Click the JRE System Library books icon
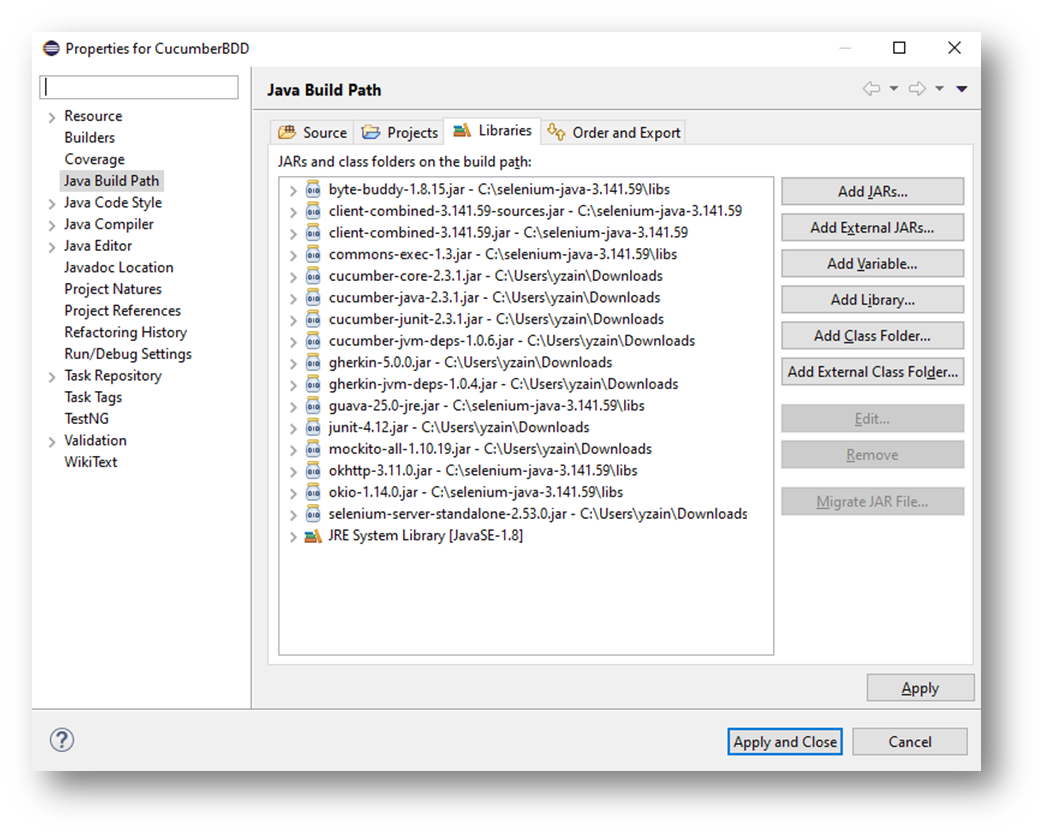Screen dimensions: 1046x836 click(313, 536)
